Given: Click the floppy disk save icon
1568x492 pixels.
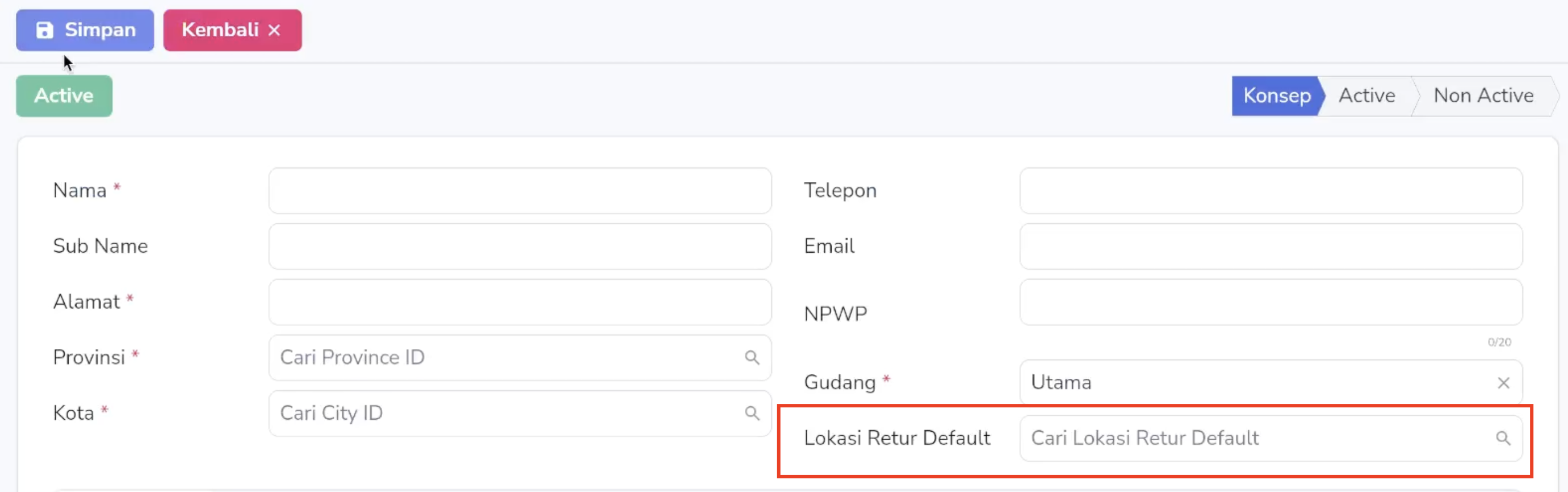Looking at the screenshot, I should point(44,30).
